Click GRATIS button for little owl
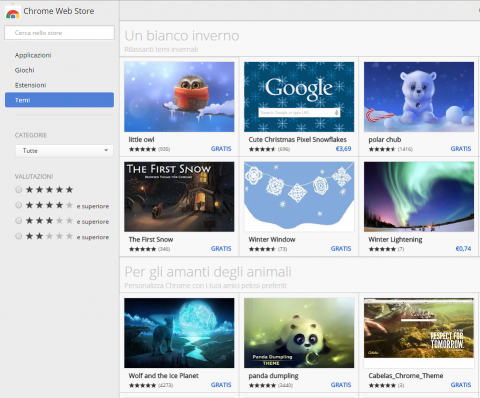 pyautogui.click(x=221, y=149)
